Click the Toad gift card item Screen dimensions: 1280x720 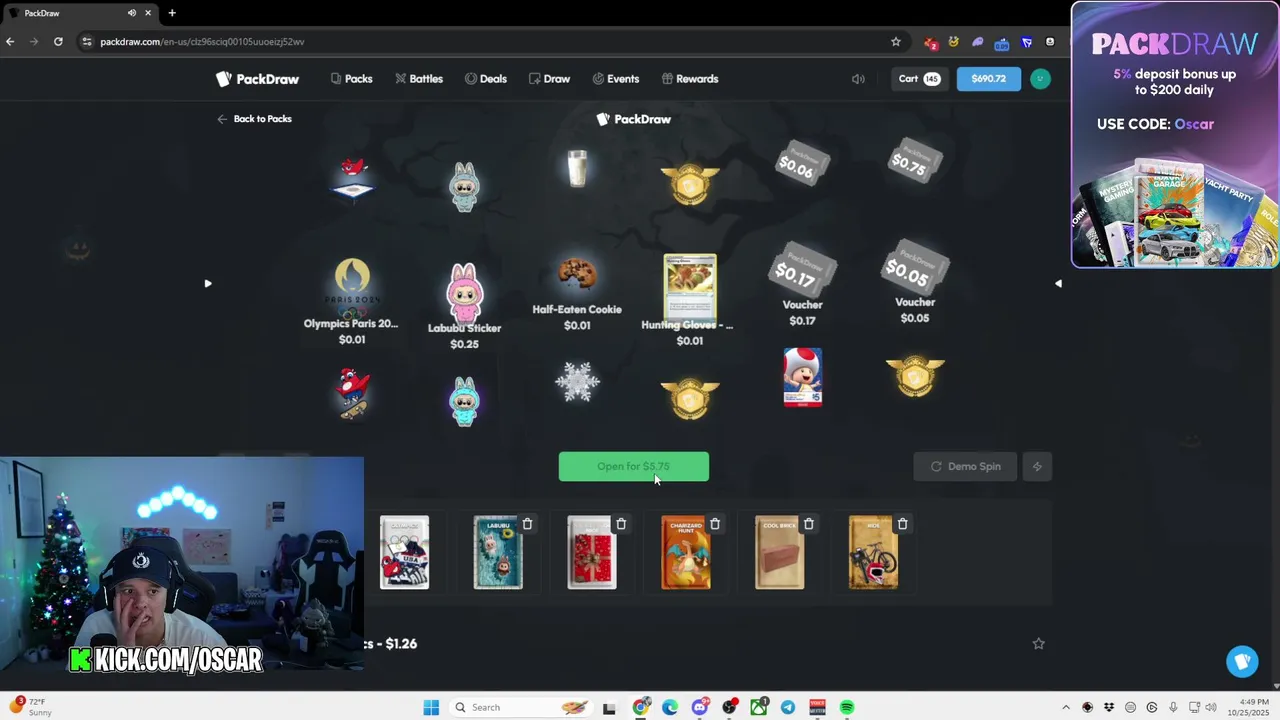[802, 377]
